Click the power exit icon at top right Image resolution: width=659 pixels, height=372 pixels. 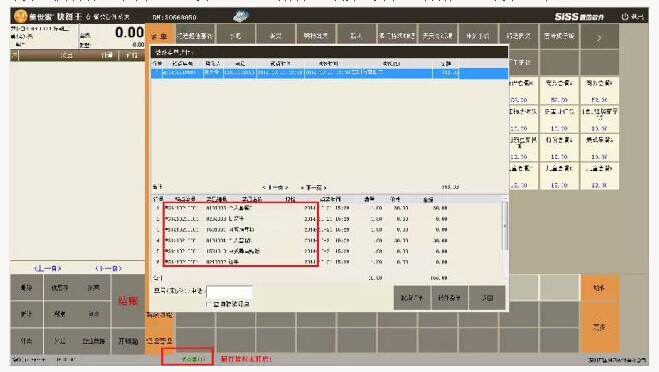click(x=625, y=16)
